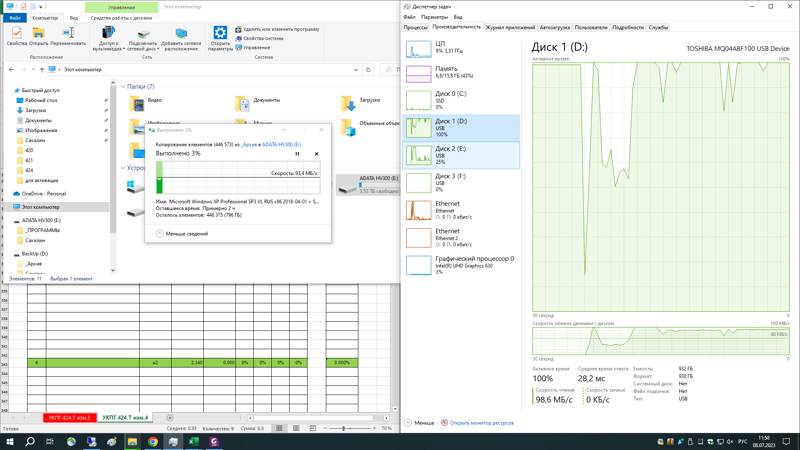Select the Рабочий стол item in navigation pane
This screenshot has height=450, width=800.
tap(40, 101)
